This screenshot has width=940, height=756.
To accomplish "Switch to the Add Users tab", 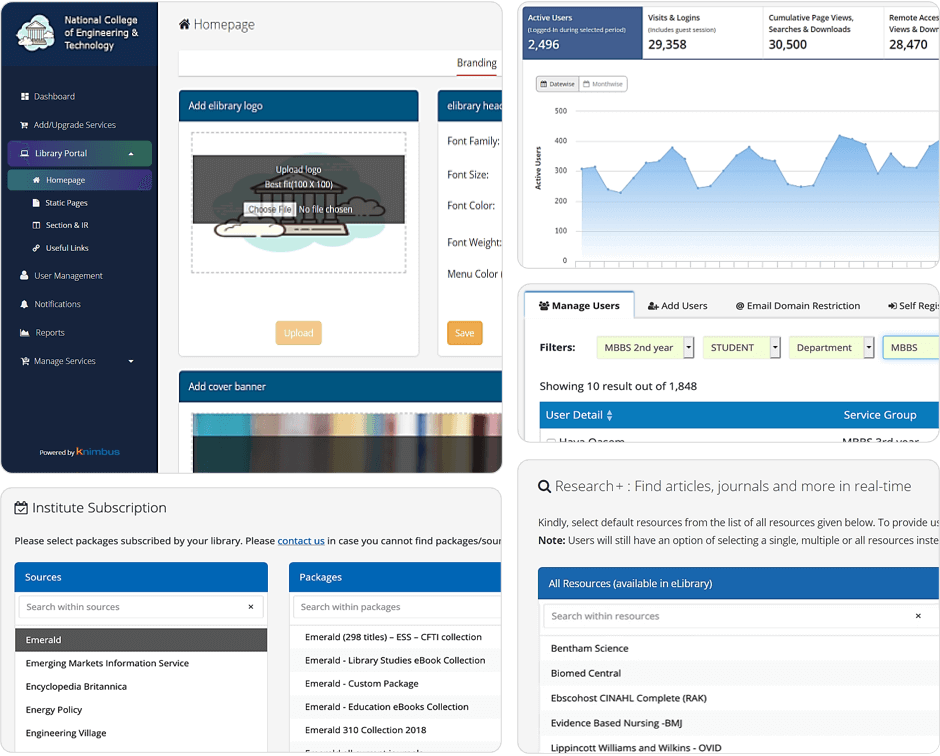I will pos(677,306).
